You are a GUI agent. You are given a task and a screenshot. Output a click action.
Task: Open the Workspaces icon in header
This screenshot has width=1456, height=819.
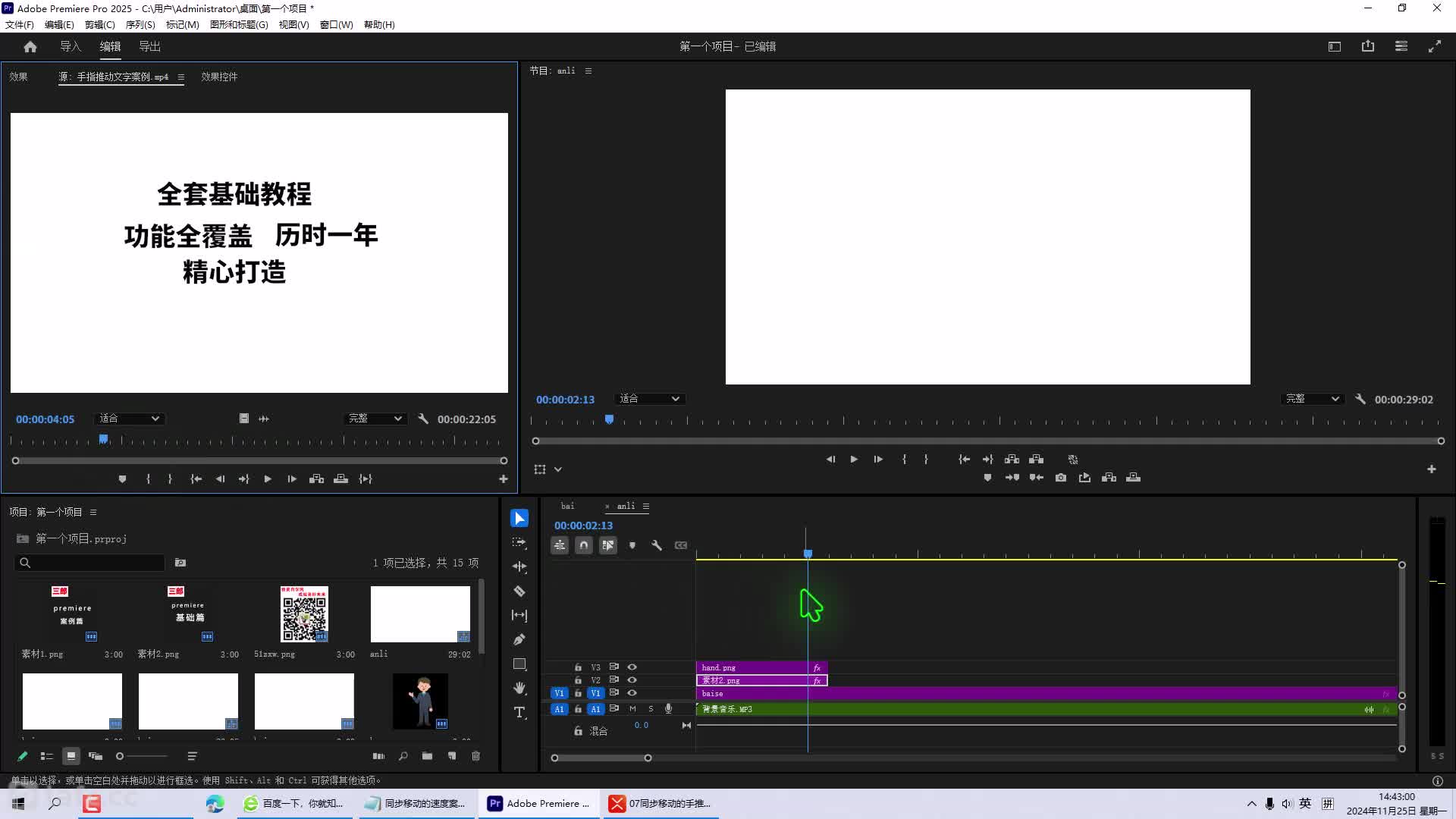pyautogui.click(x=1335, y=46)
